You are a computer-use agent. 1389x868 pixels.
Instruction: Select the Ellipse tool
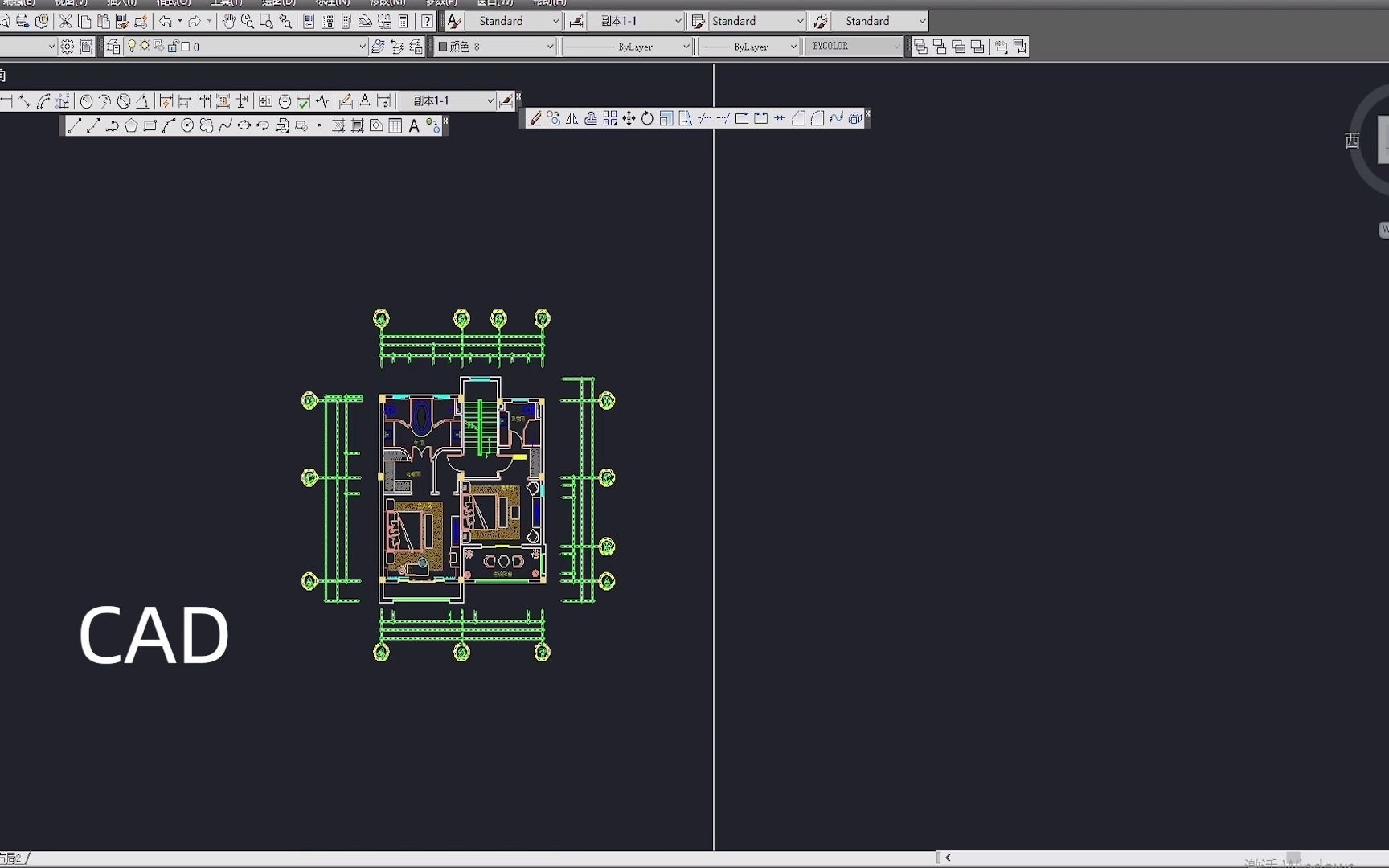244,125
